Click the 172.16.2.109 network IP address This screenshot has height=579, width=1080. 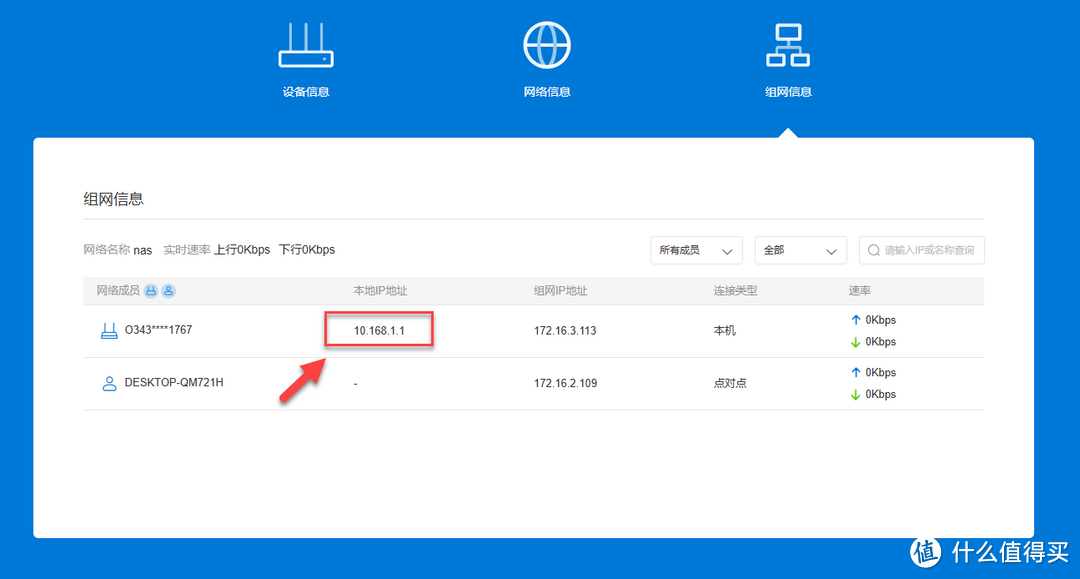click(565, 383)
